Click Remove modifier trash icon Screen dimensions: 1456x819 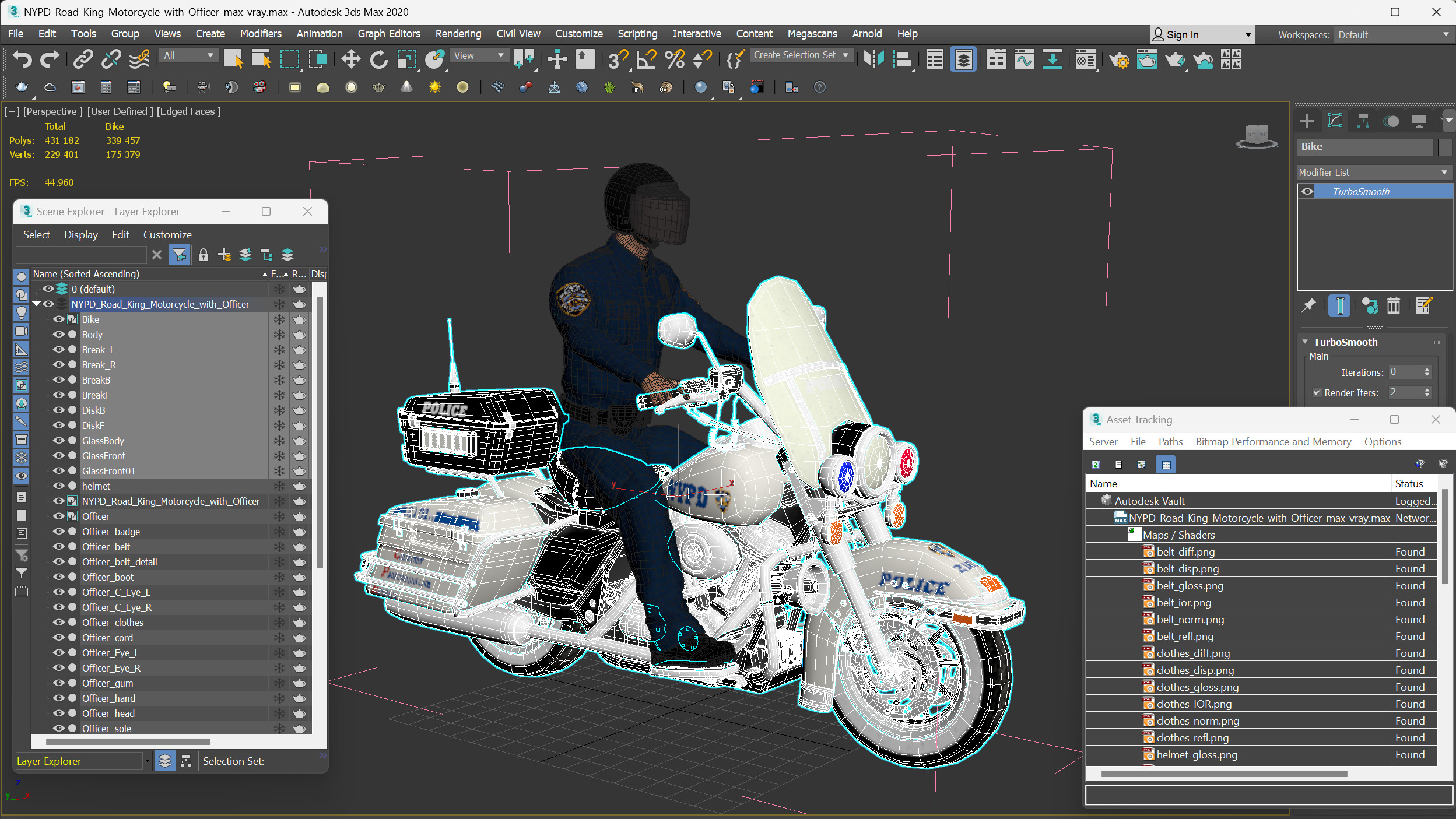point(1393,305)
